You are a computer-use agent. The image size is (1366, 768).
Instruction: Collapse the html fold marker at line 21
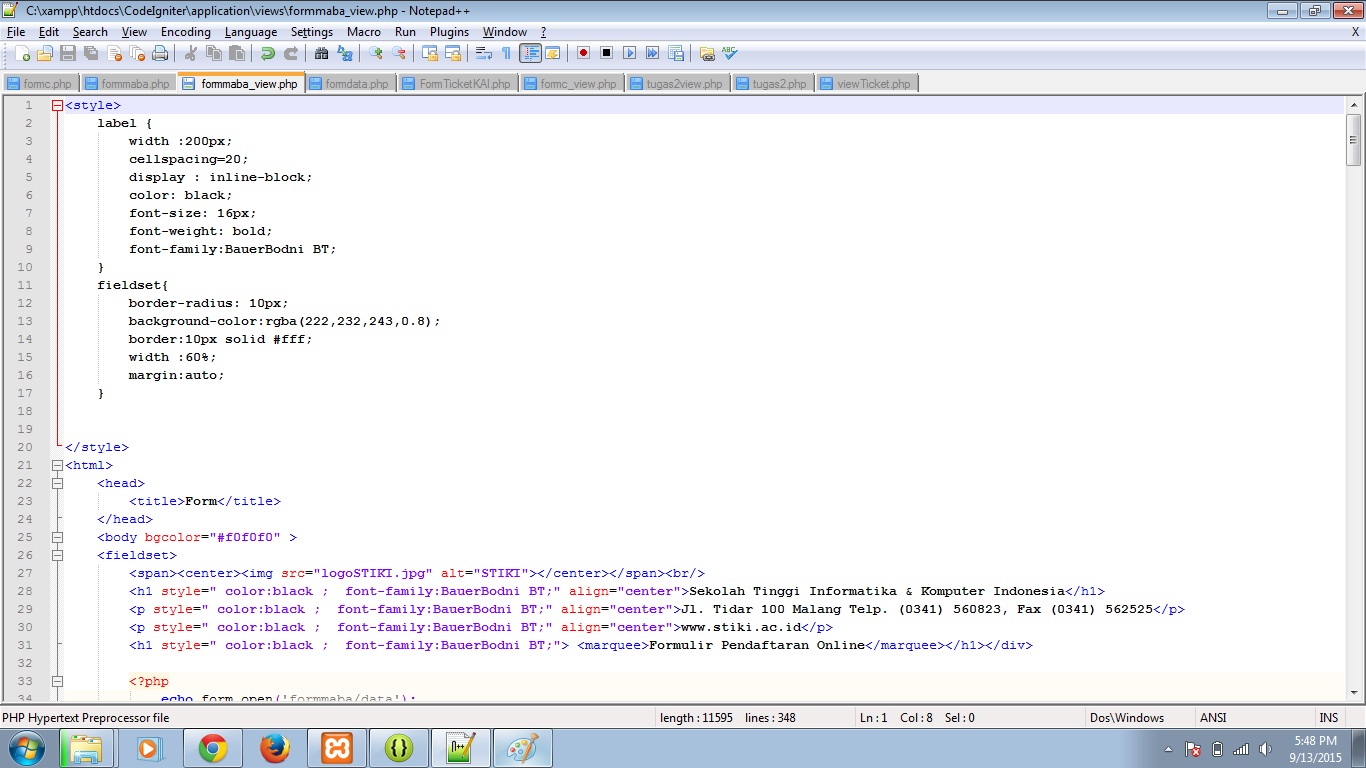tap(57, 465)
